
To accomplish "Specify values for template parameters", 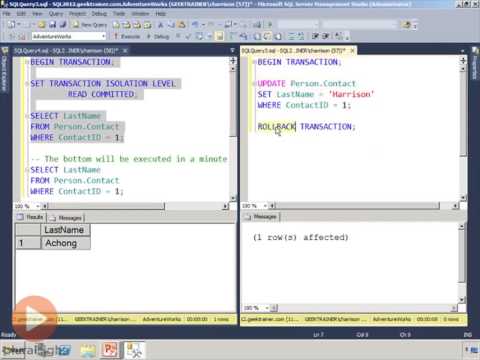I will 339,36.
